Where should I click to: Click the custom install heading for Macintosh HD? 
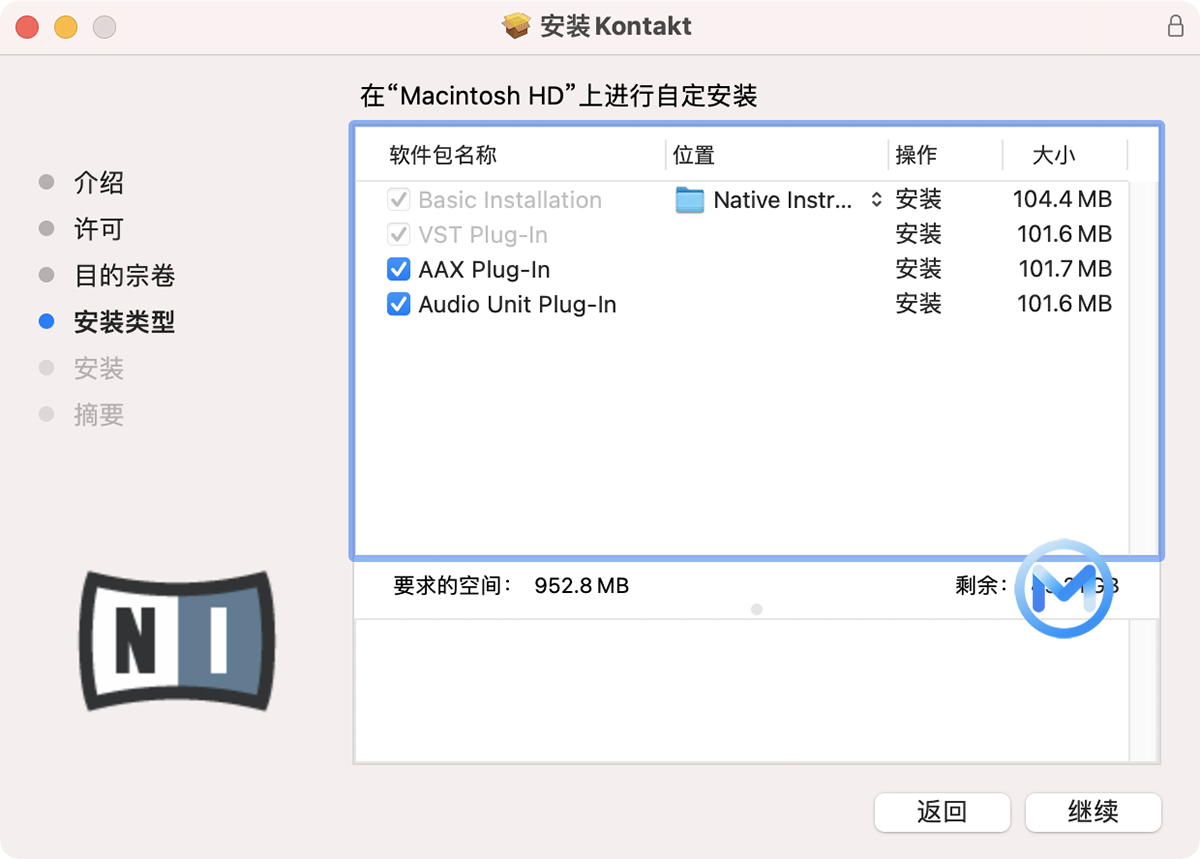point(558,96)
